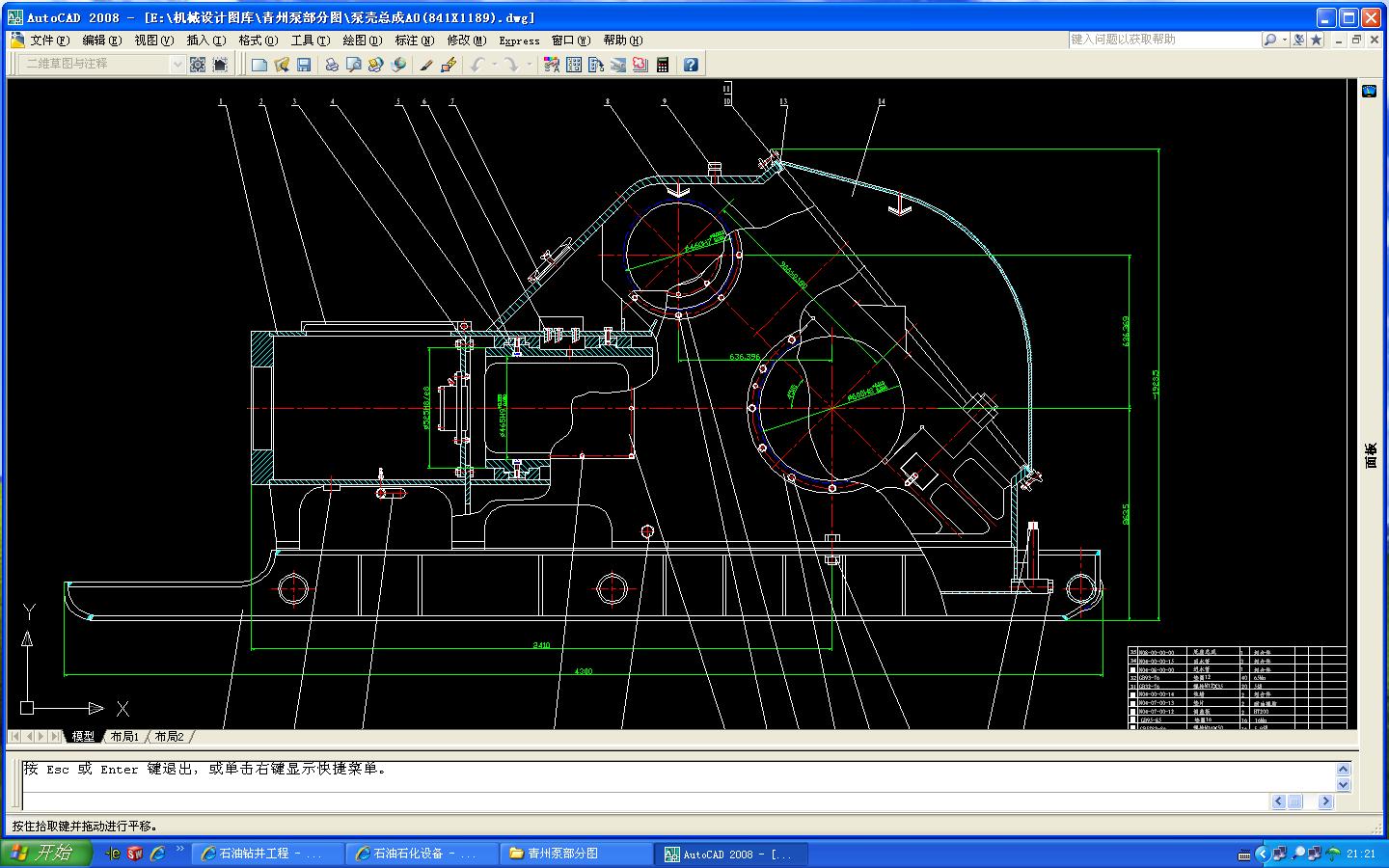The image size is (1389, 868).
Task: Open the undo history dropdown arrow
Action: click(x=494, y=65)
